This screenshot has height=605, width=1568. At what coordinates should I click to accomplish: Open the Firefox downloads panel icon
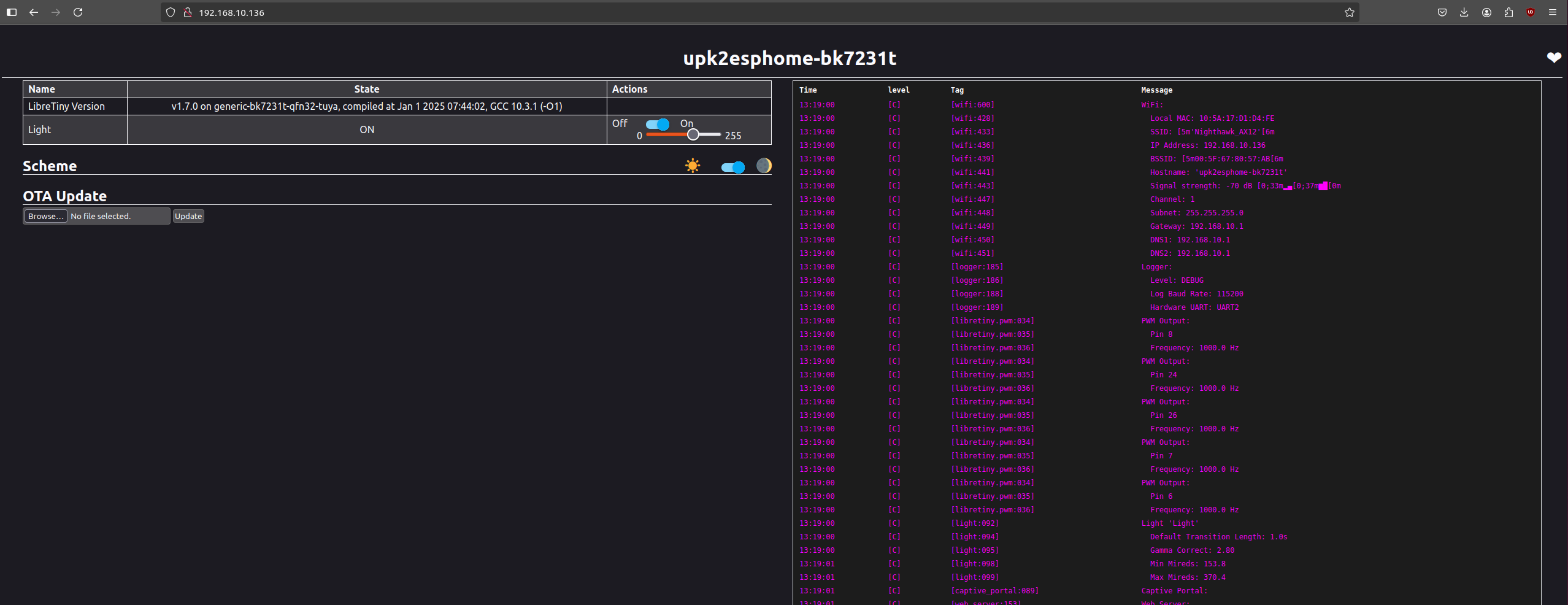1464,12
